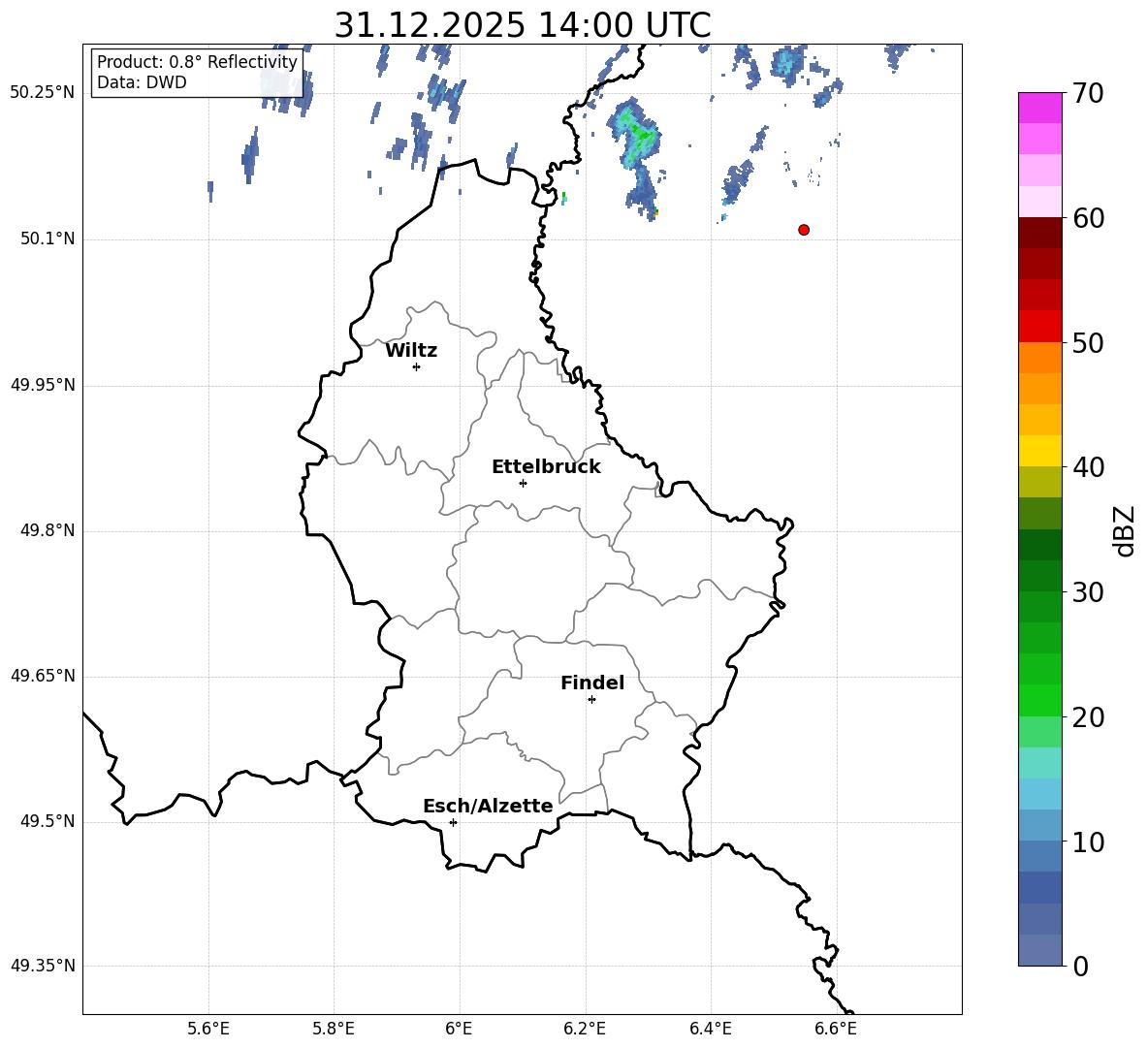The image size is (1148, 1048).
Task: Click the dBZ colorbar label
Action: click(1126, 530)
